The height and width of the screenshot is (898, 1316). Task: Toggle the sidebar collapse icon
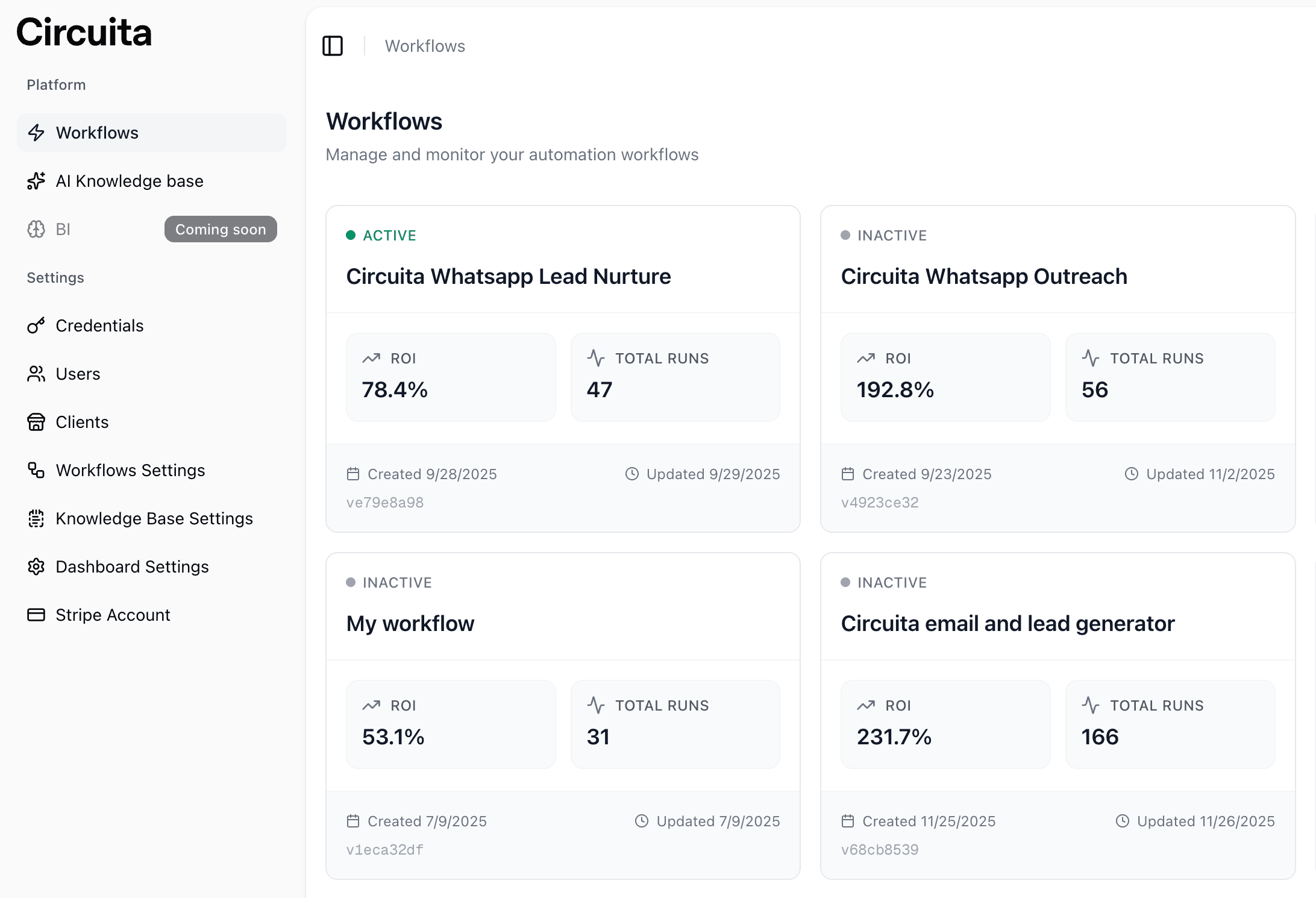tap(333, 45)
